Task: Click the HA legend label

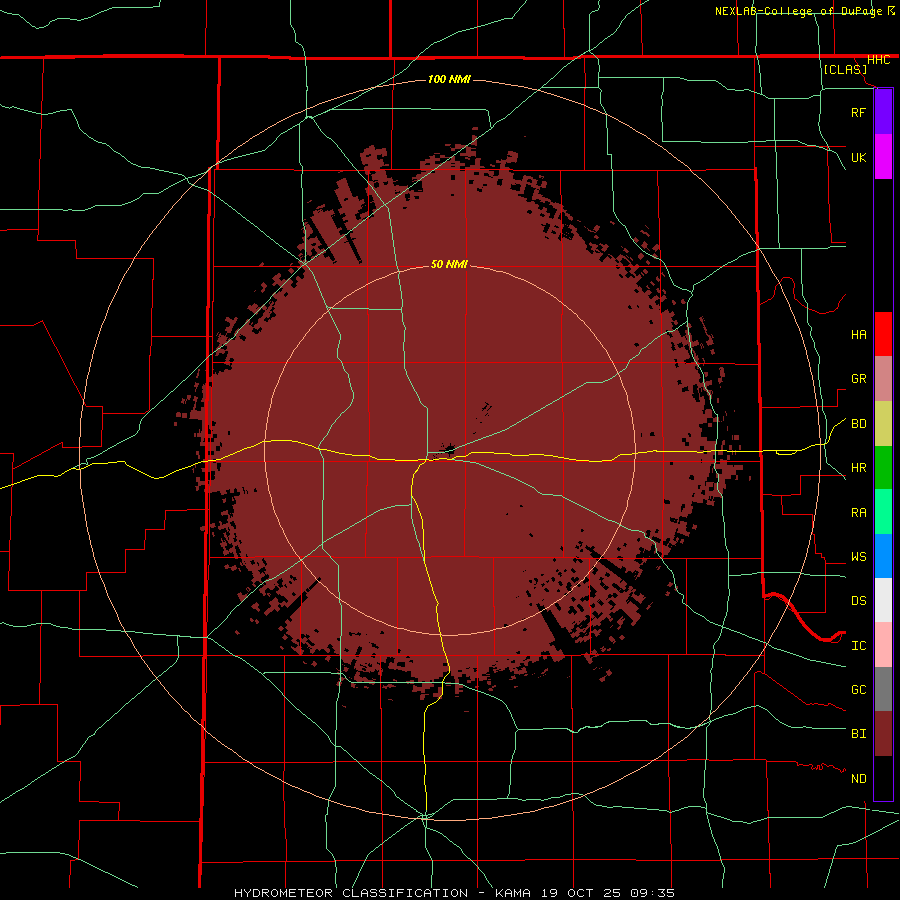Action: point(858,335)
